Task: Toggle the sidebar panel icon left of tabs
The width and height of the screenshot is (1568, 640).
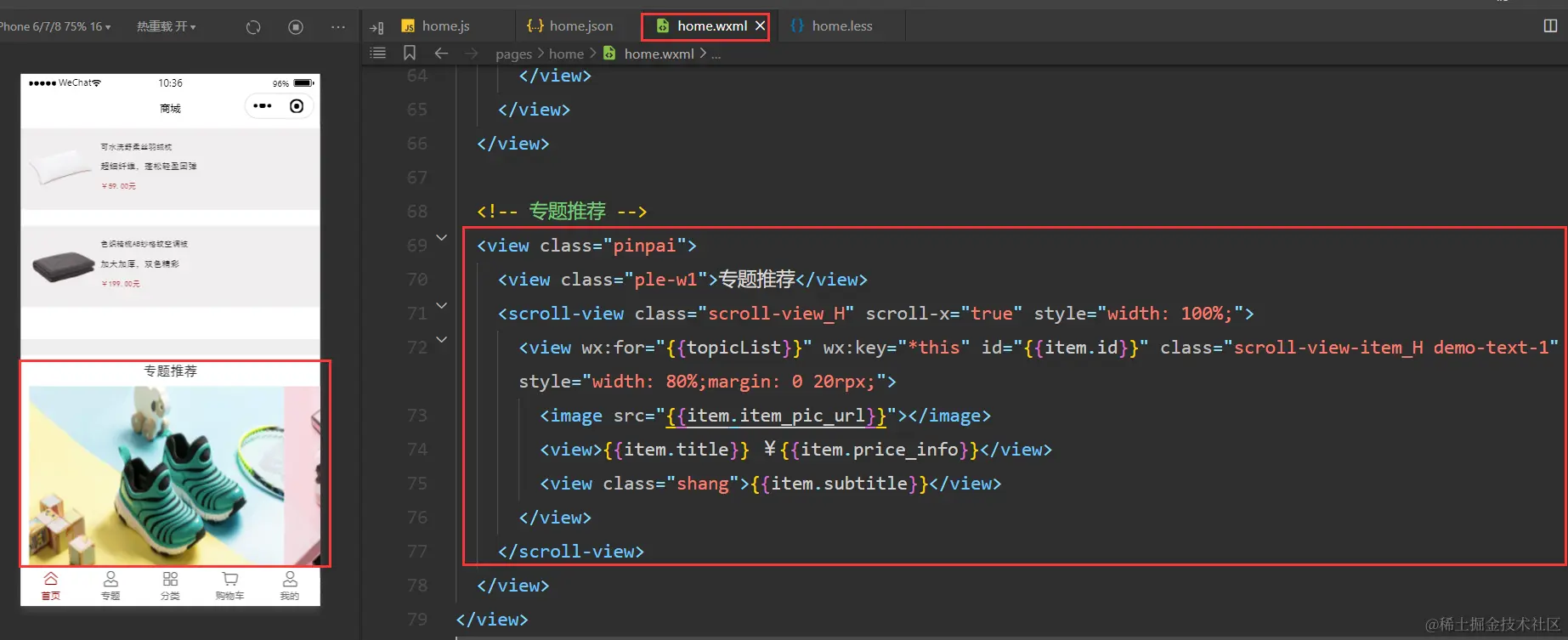Action: [x=376, y=27]
